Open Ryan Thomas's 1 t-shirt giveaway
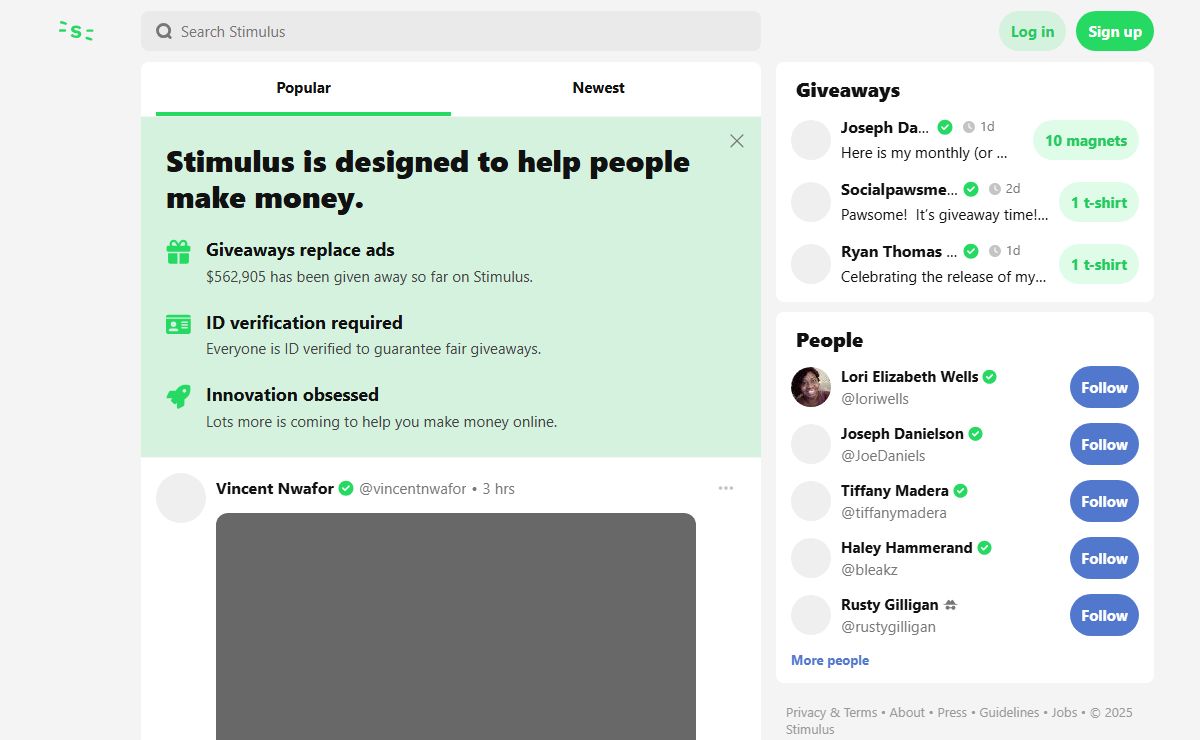Screen dimensions: 1200x740 1099,265
